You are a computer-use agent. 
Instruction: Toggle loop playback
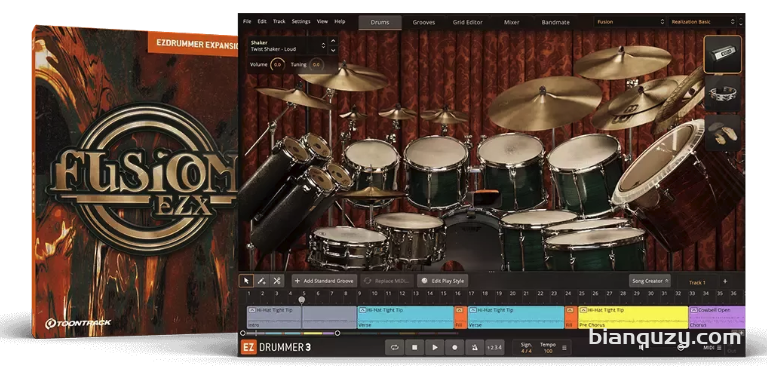coord(394,348)
